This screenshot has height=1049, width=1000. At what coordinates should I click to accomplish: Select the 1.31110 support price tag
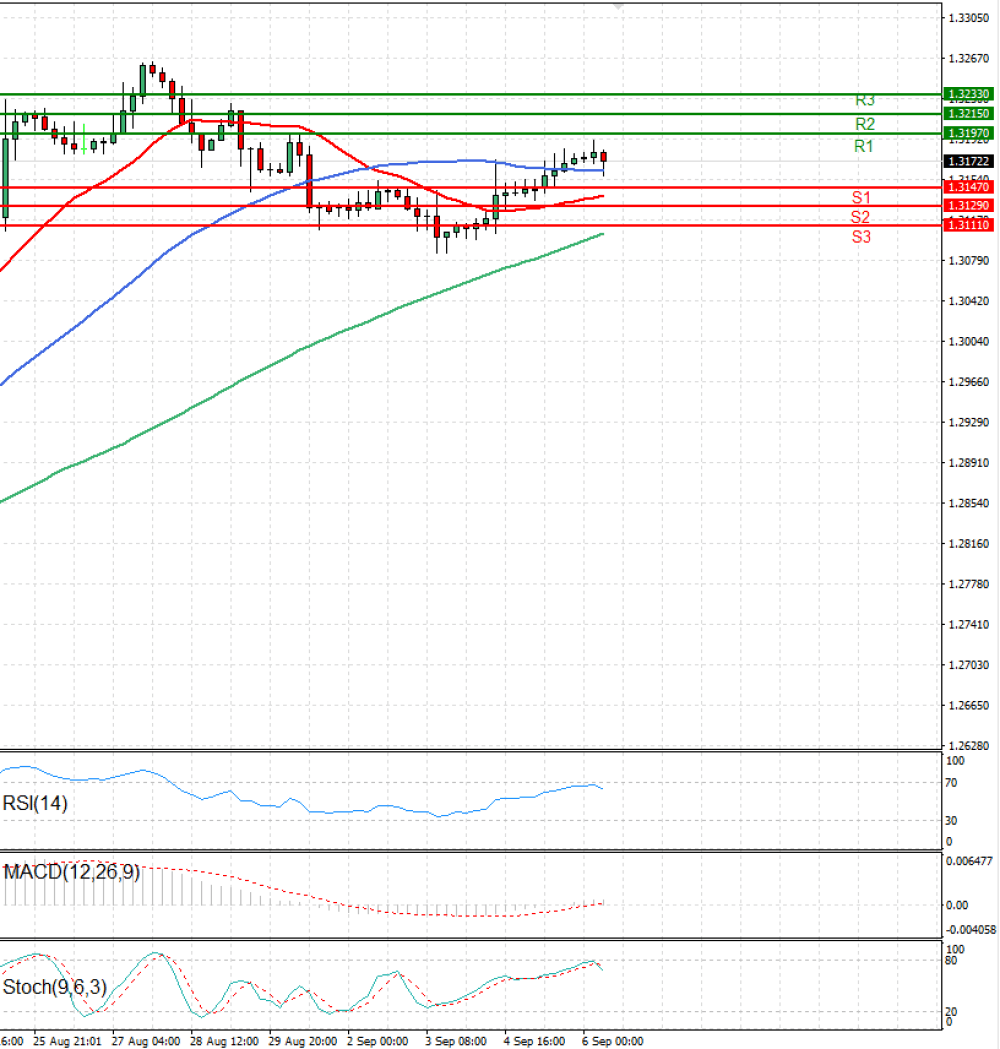(x=969, y=225)
